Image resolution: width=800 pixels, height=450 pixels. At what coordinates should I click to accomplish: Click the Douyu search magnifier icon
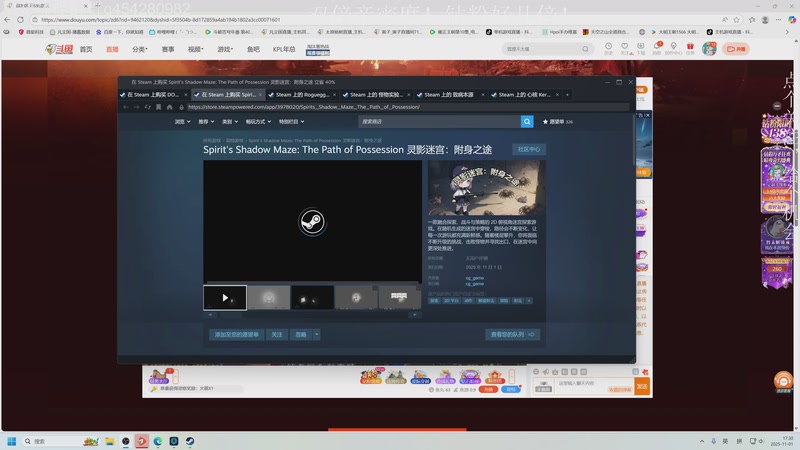pyautogui.click(x=585, y=49)
